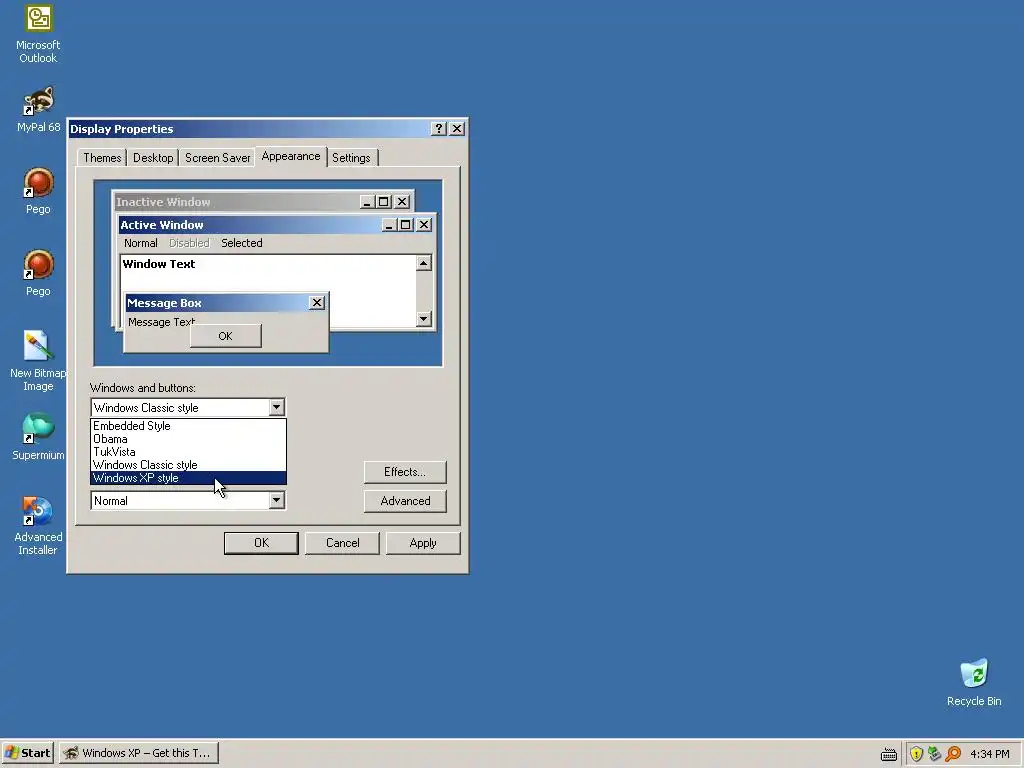The width and height of the screenshot is (1024, 768).
Task: Click the preview Selected menu item
Action: tap(242, 243)
